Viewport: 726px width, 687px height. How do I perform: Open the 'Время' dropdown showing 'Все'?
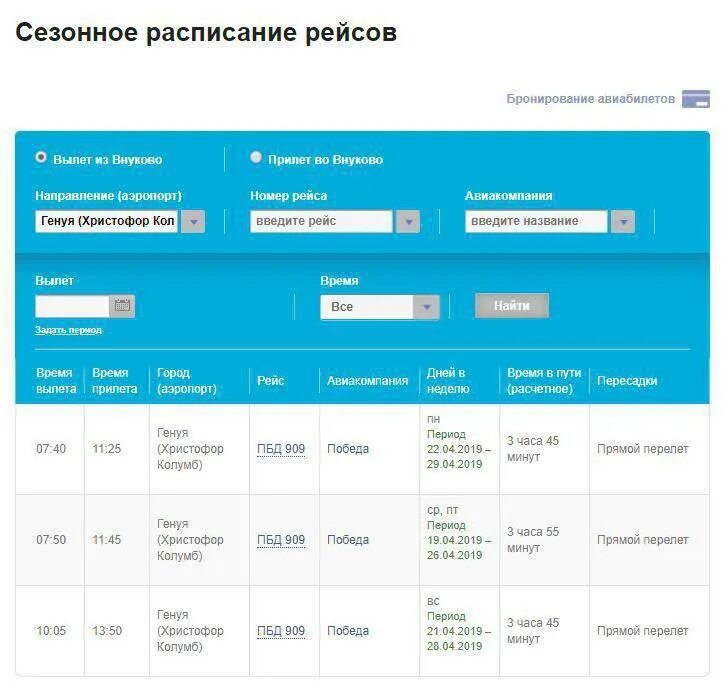(x=380, y=307)
